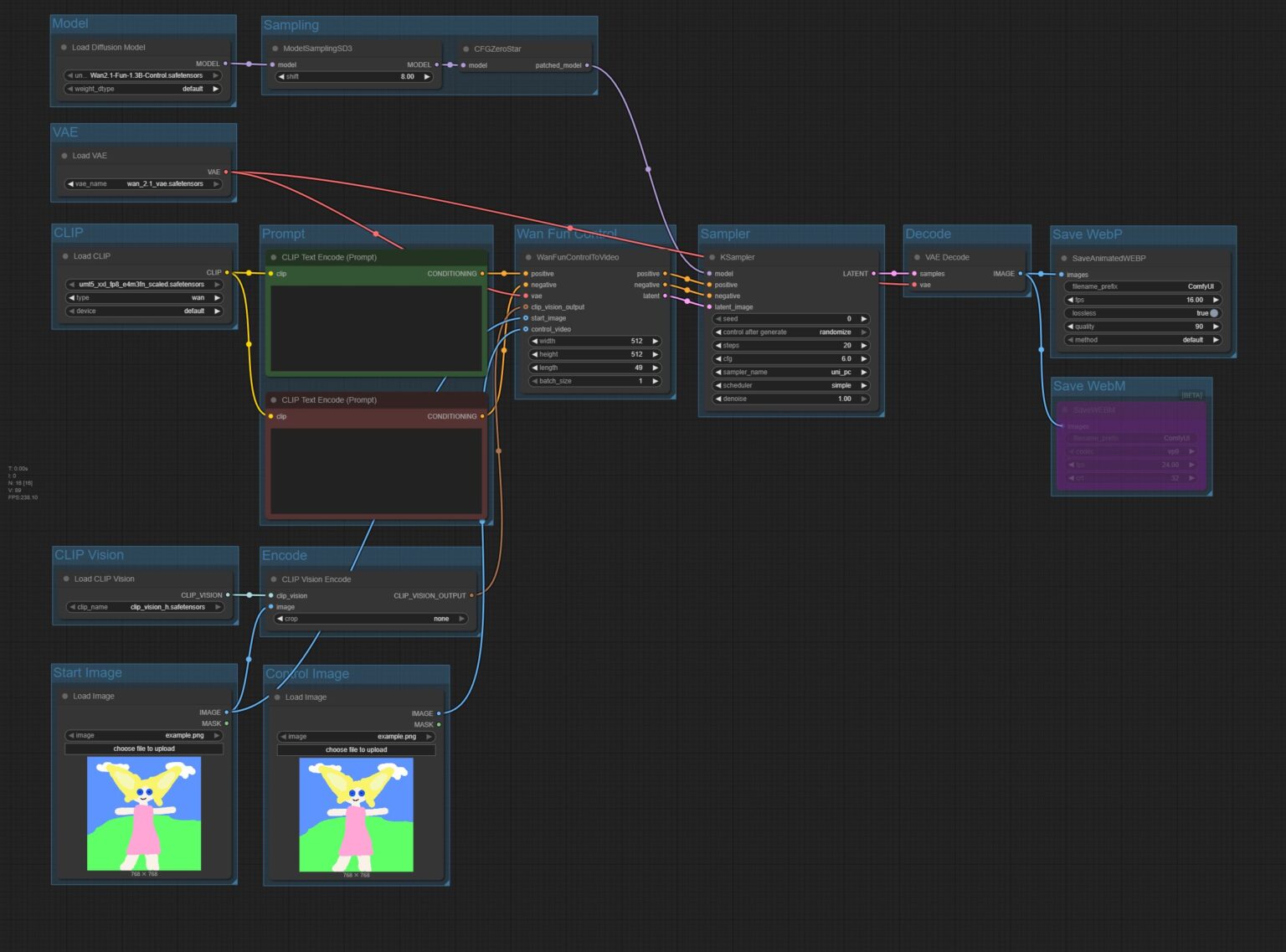Decrease the shift value in ModelSamplingSD3
Viewport: 1286px width, 952px height.
pos(281,77)
